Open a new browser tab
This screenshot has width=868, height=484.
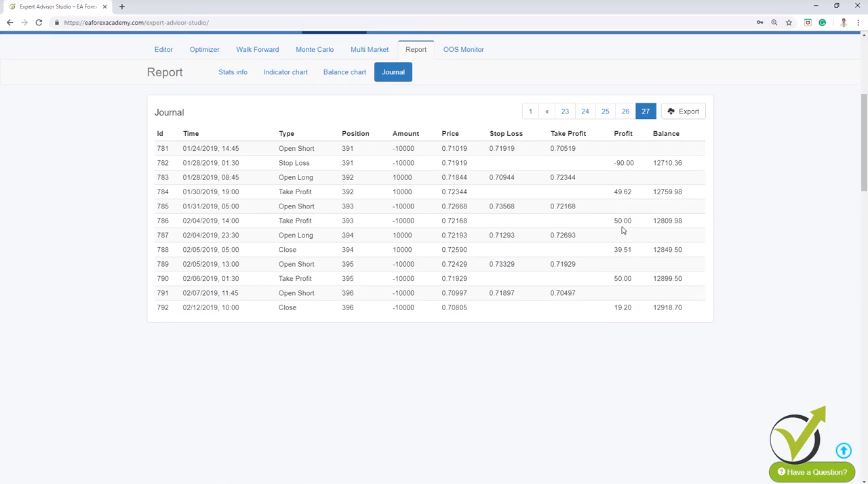[x=122, y=6]
